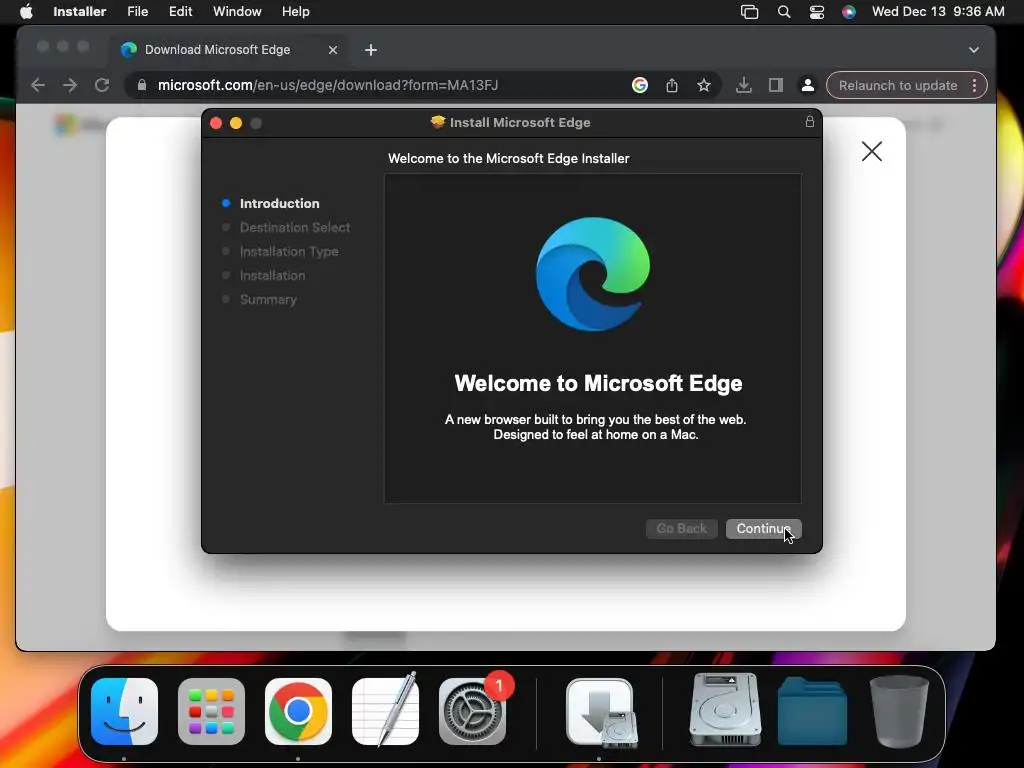Open the Window menu
1024x768 pixels.
point(237,12)
